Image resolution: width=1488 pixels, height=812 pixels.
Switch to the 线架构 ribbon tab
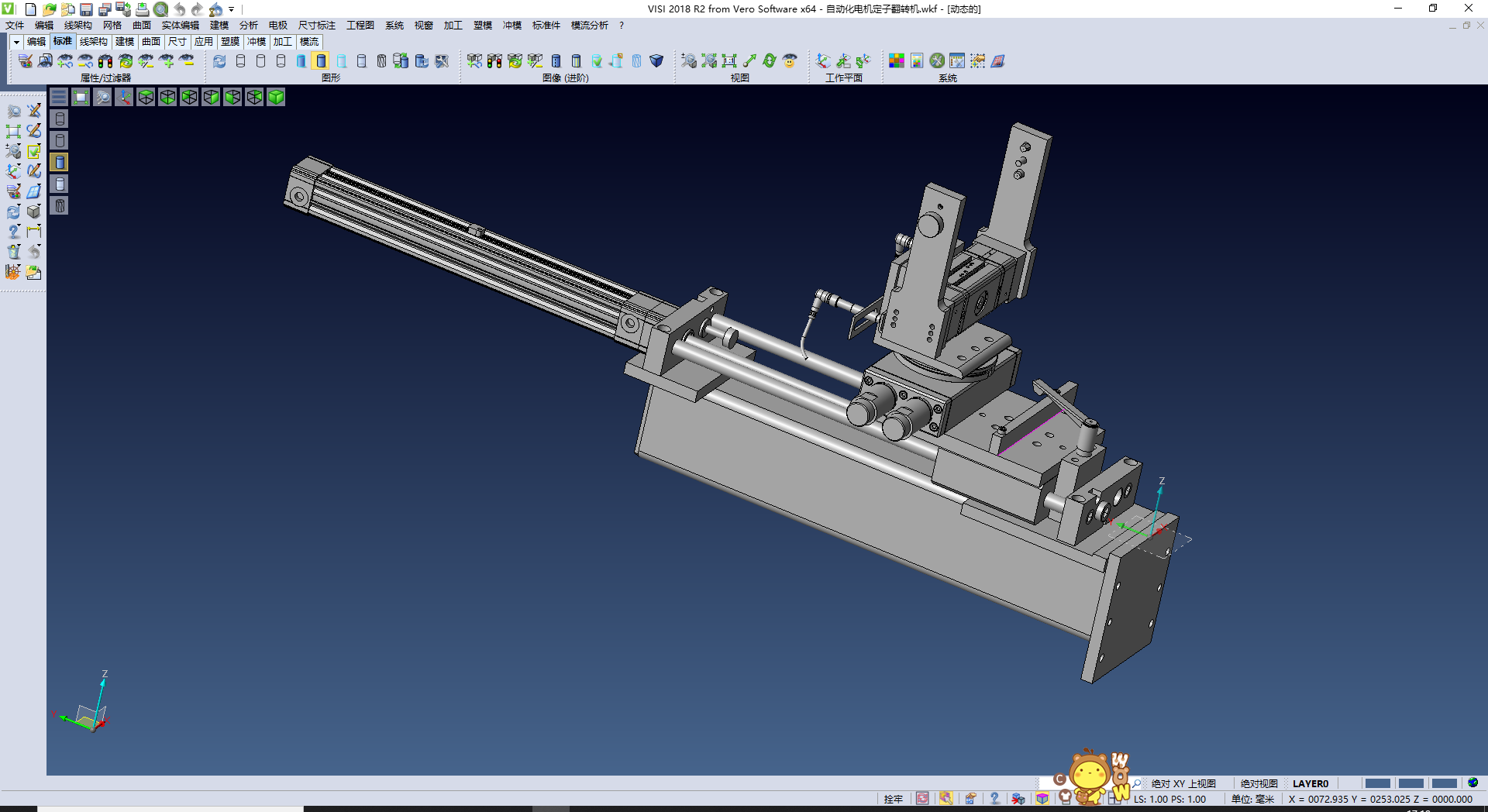point(93,42)
